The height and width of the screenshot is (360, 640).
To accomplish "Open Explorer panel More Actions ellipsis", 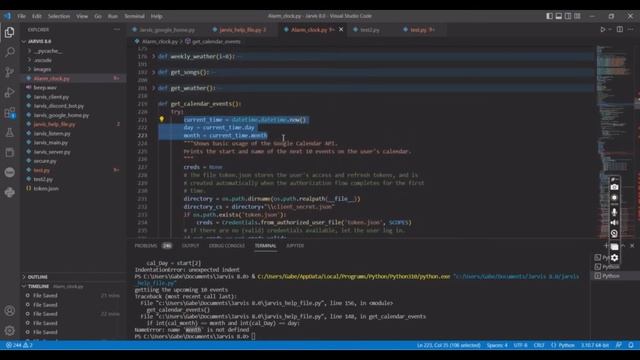I will [117, 29].
